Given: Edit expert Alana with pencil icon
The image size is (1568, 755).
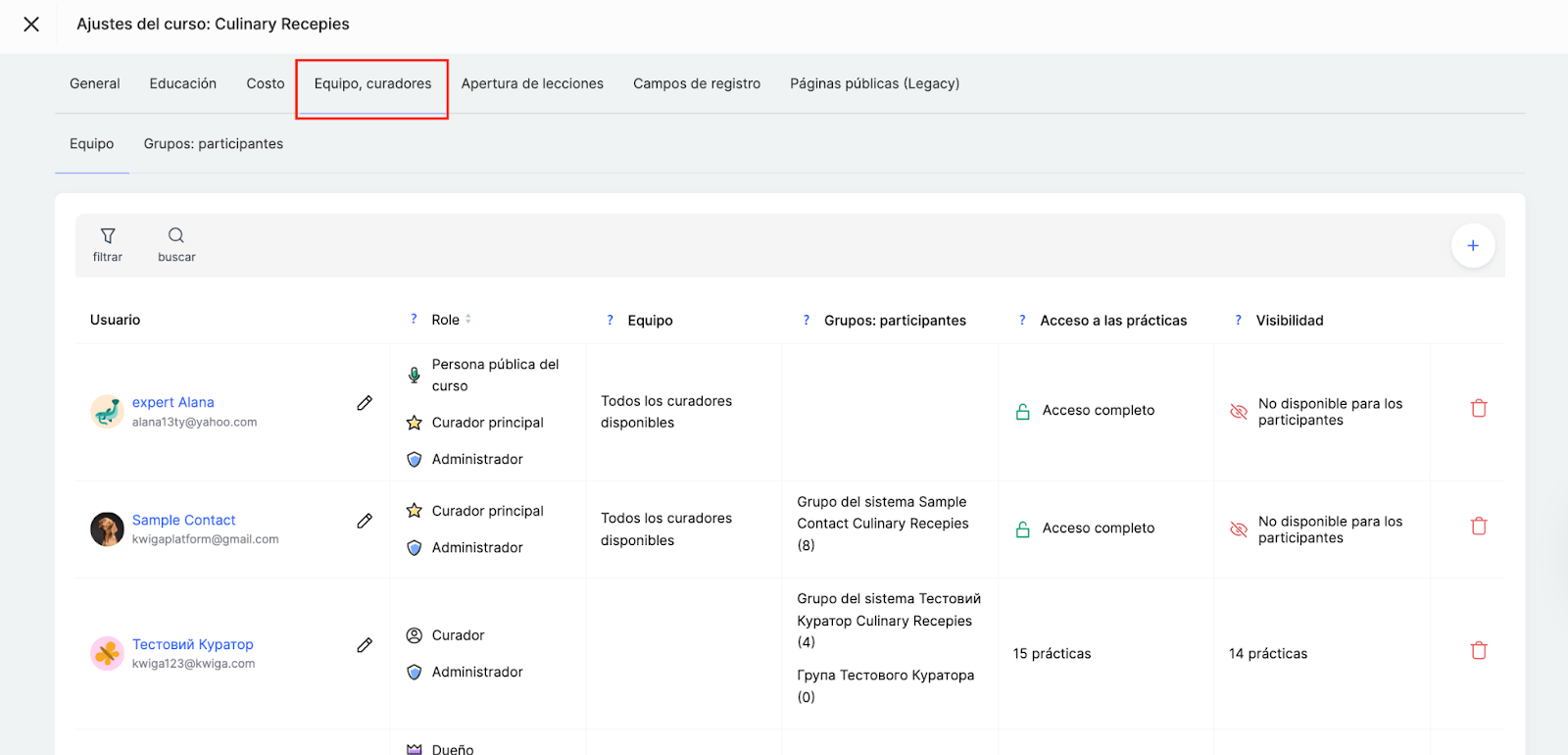Looking at the screenshot, I should tap(365, 403).
